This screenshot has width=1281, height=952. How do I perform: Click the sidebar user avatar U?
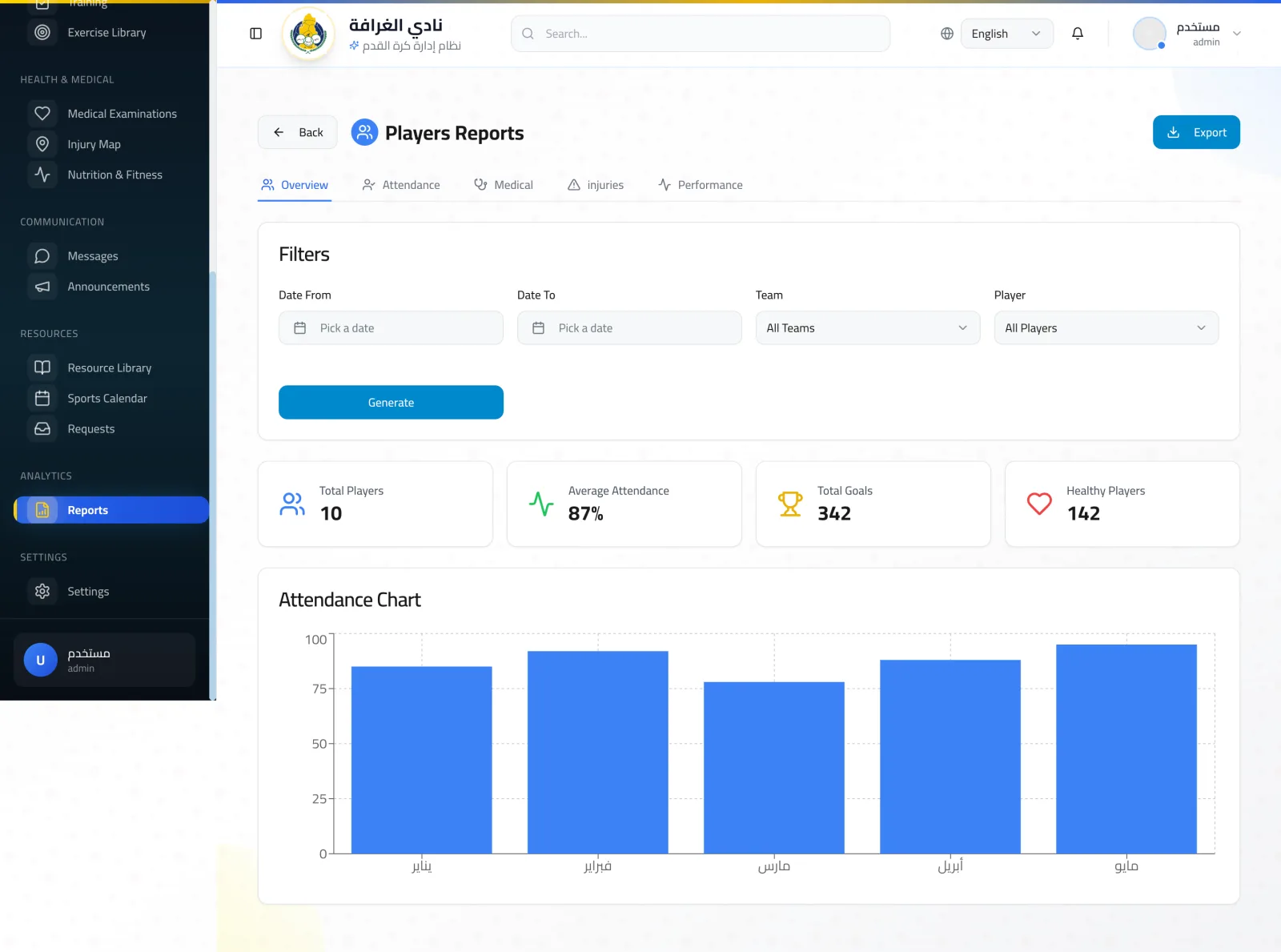[x=41, y=661]
